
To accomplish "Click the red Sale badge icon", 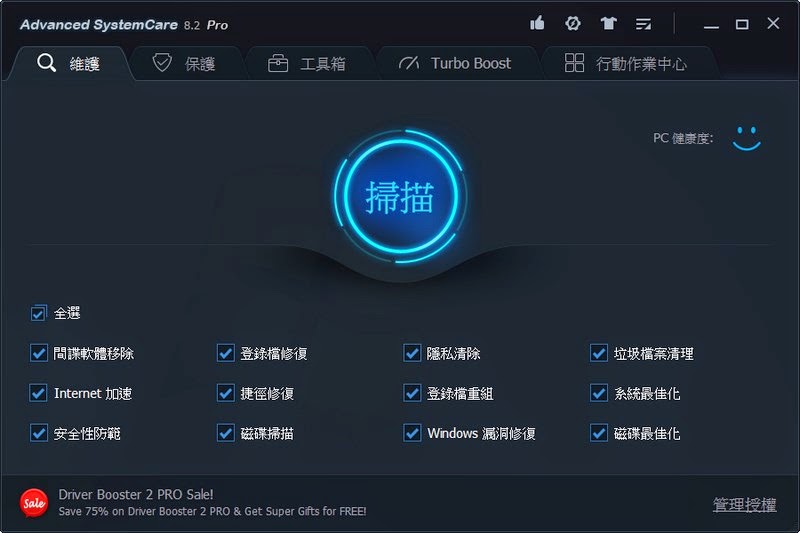I will (x=34, y=503).
